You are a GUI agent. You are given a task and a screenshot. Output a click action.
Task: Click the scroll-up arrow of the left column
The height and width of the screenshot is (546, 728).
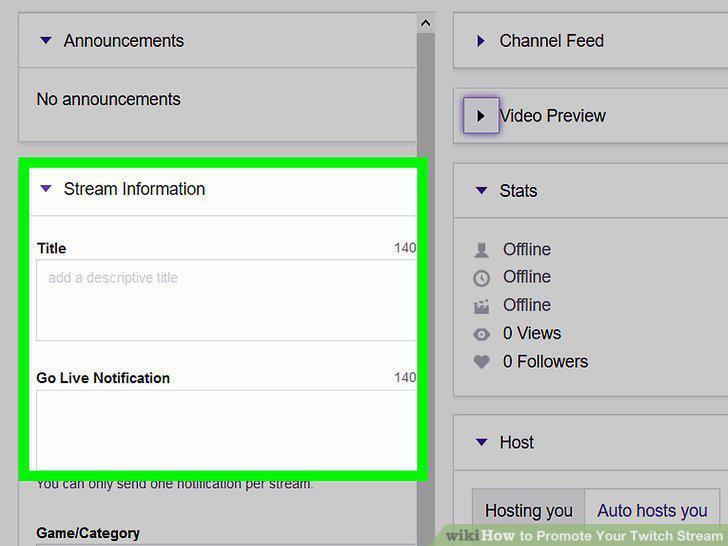[x=425, y=23]
